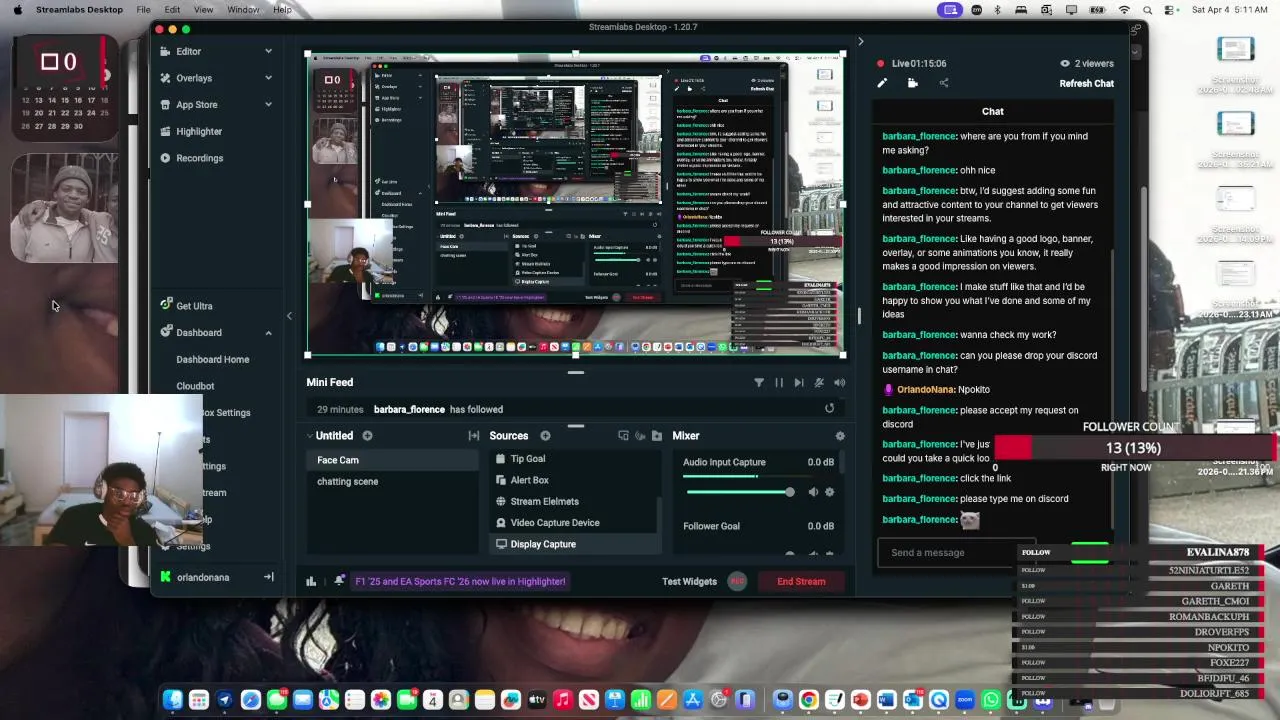
Task: Click the widget icon in Sources header
Action: pos(623,436)
